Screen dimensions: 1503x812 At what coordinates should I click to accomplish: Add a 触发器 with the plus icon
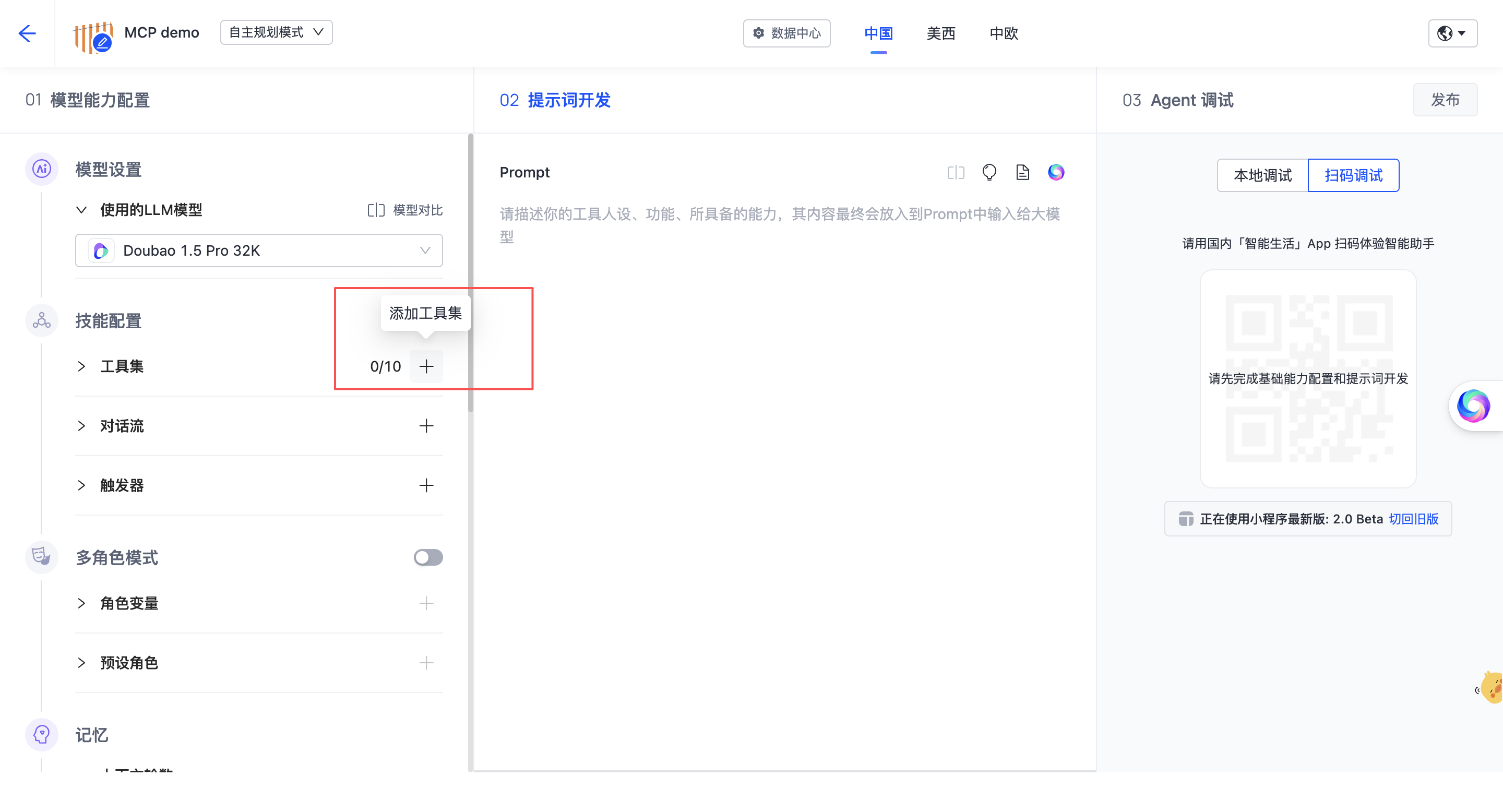coord(426,485)
